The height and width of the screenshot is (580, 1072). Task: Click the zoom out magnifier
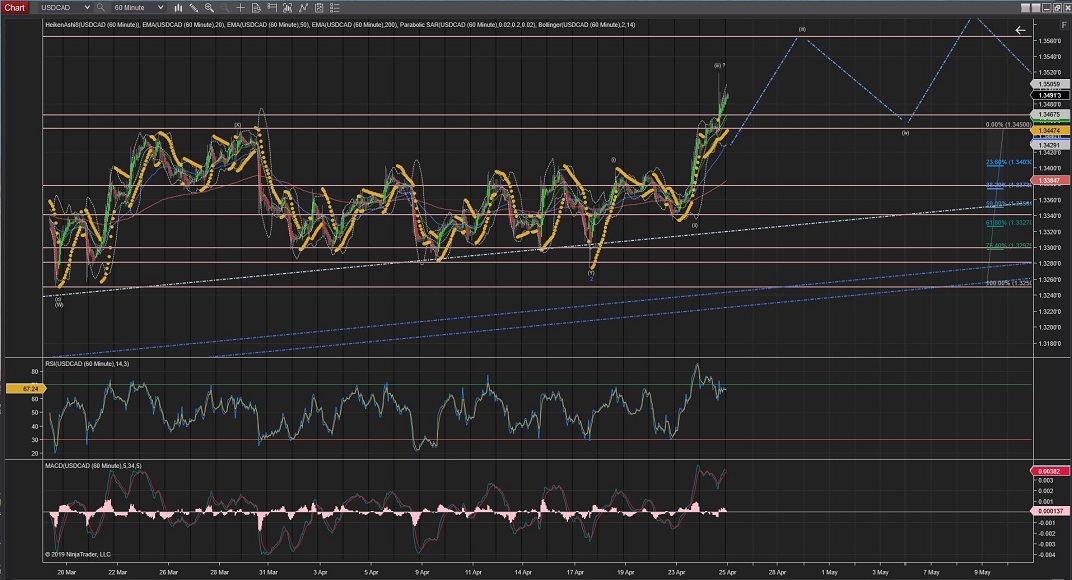(x=224, y=7)
